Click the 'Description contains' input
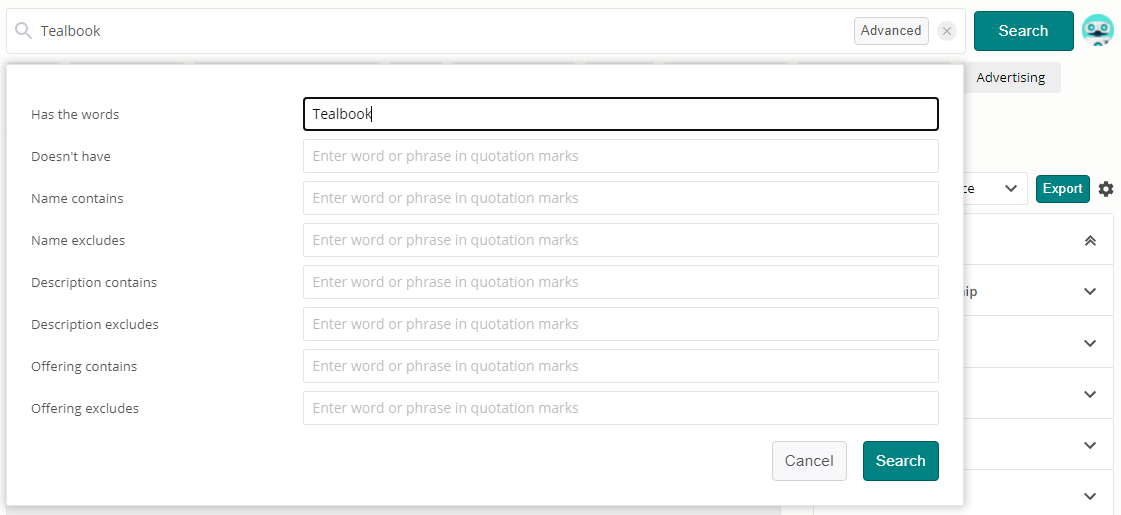Viewport: 1121px width, 515px height. click(x=620, y=282)
